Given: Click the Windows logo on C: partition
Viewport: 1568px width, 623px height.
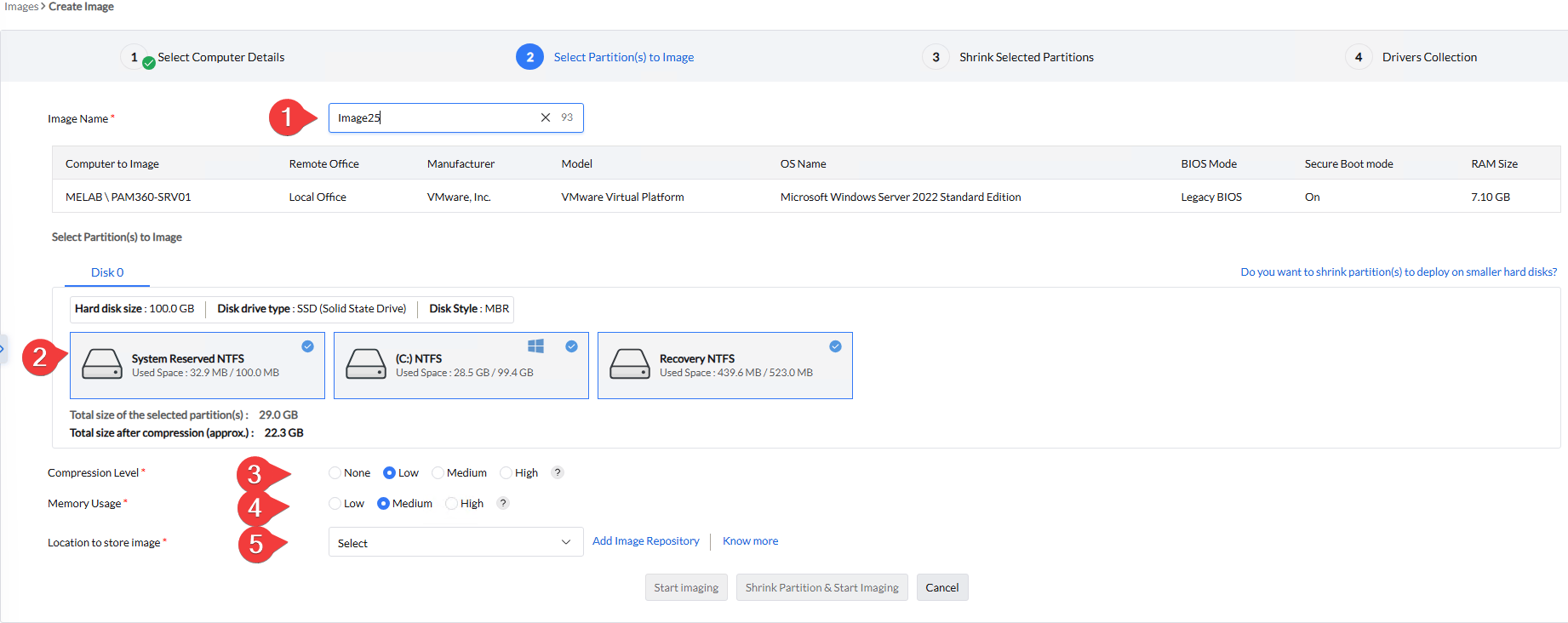Looking at the screenshot, I should (x=535, y=346).
